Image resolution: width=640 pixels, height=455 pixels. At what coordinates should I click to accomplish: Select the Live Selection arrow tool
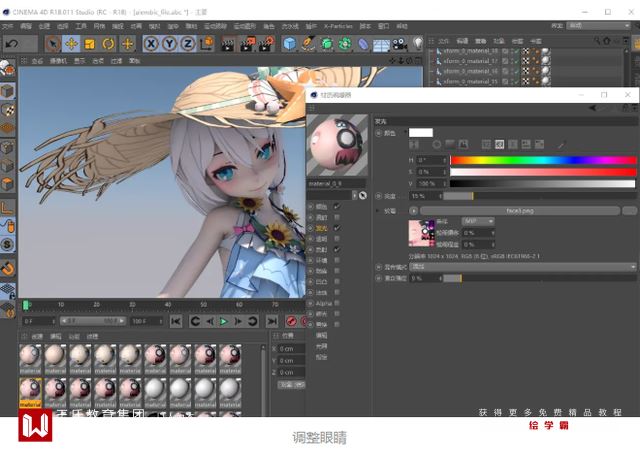[53, 44]
